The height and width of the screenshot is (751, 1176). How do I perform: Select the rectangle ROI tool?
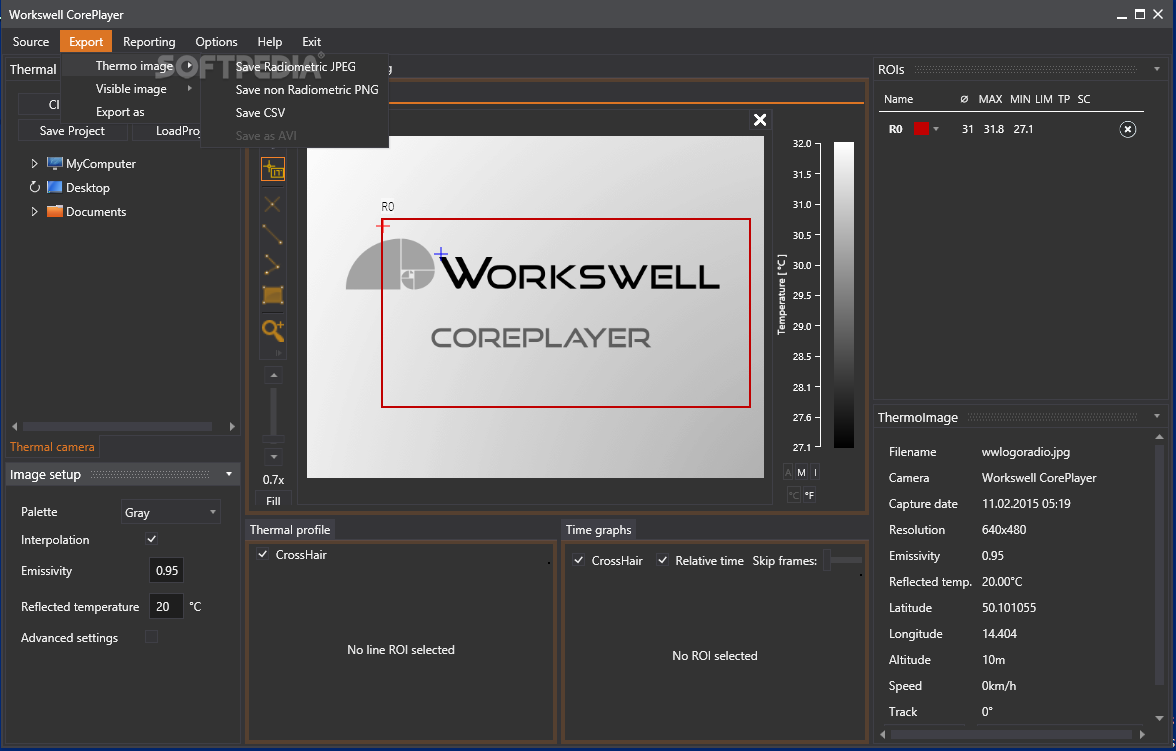coord(273,295)
